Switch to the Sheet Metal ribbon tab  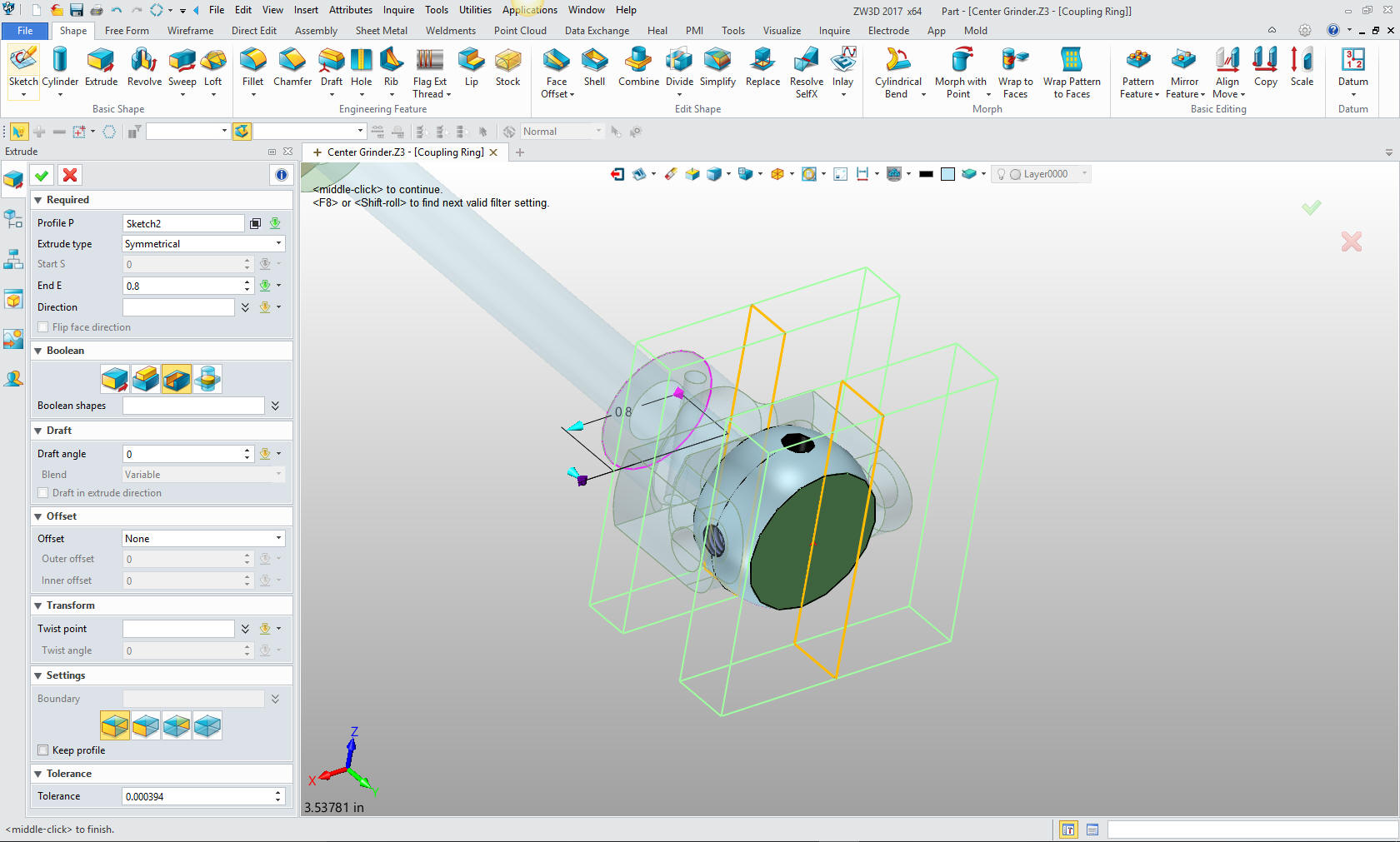[x=381, y=31]
